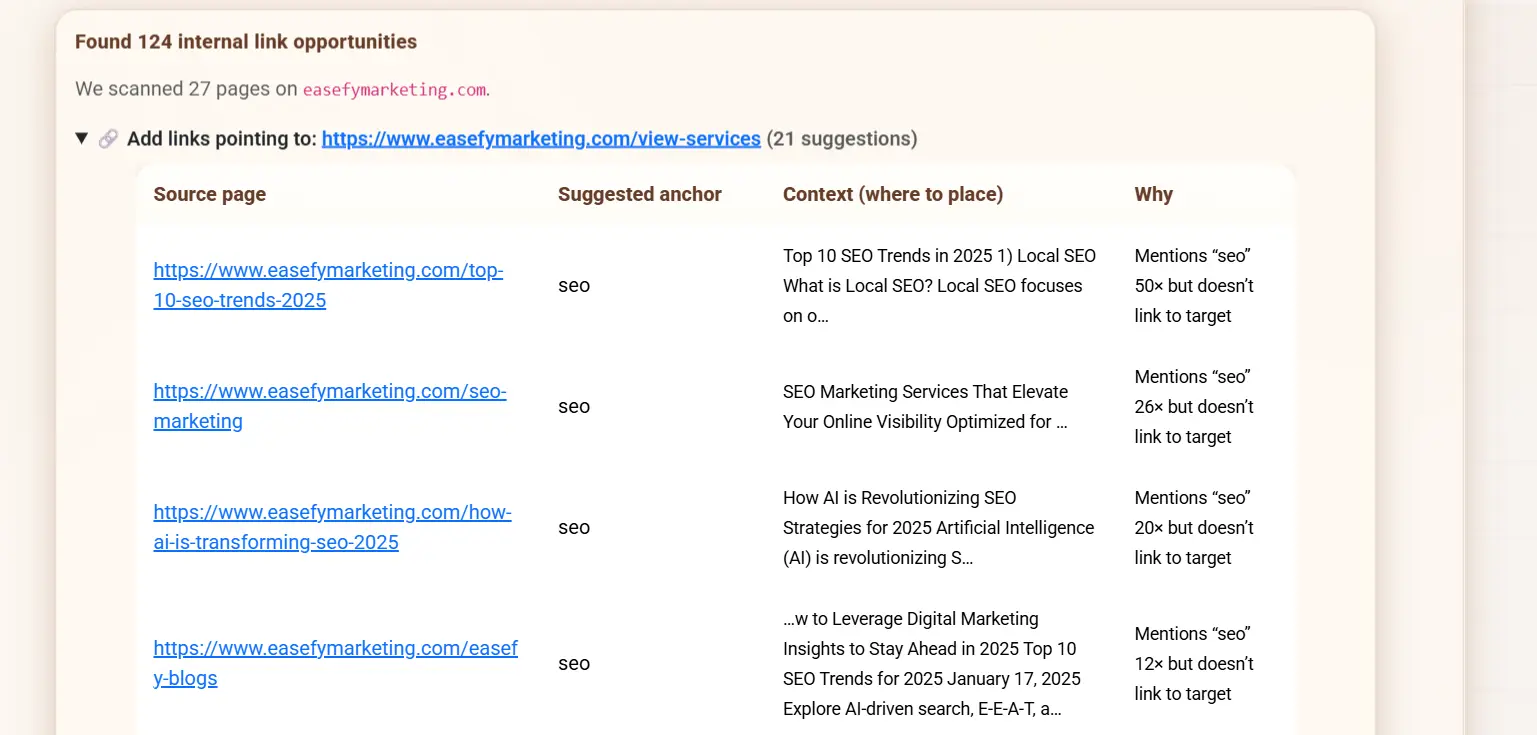Click the Suggested anchor column header

coord(640,194)
